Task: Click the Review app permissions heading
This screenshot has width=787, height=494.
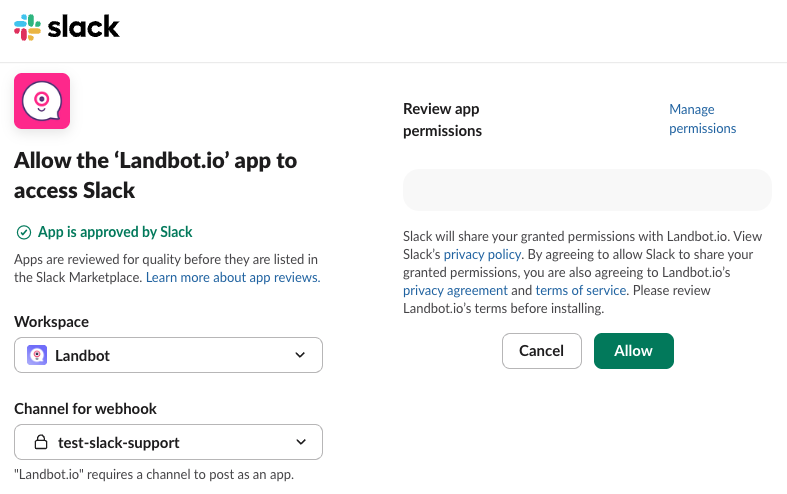Action: (x=442, y=120)
